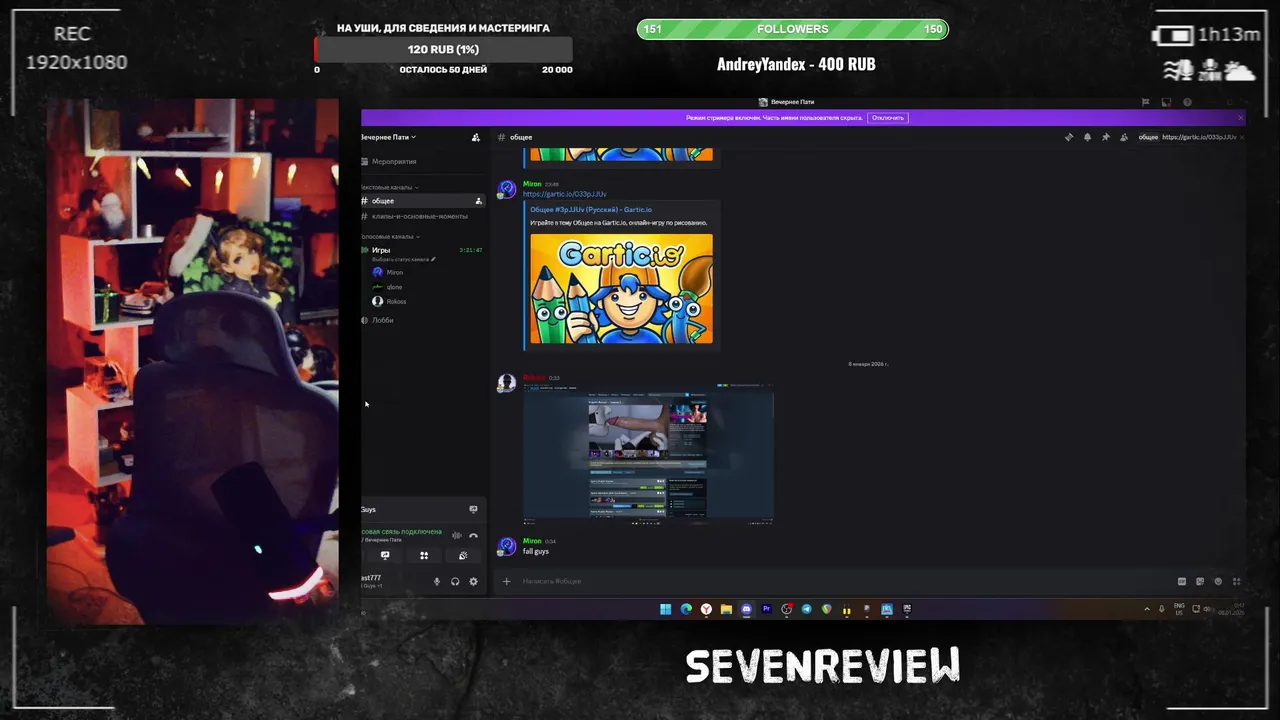Open the emoji picker
This screenshot has height=720, width=1280.
[x=1218, y=581]
